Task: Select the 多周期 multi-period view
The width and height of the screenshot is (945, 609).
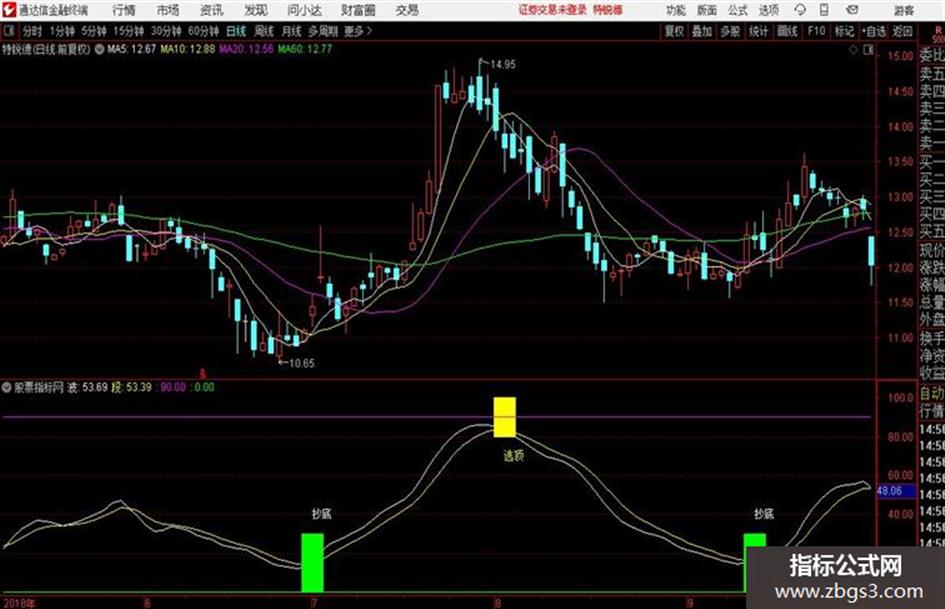Action: (x=323, y=31)
